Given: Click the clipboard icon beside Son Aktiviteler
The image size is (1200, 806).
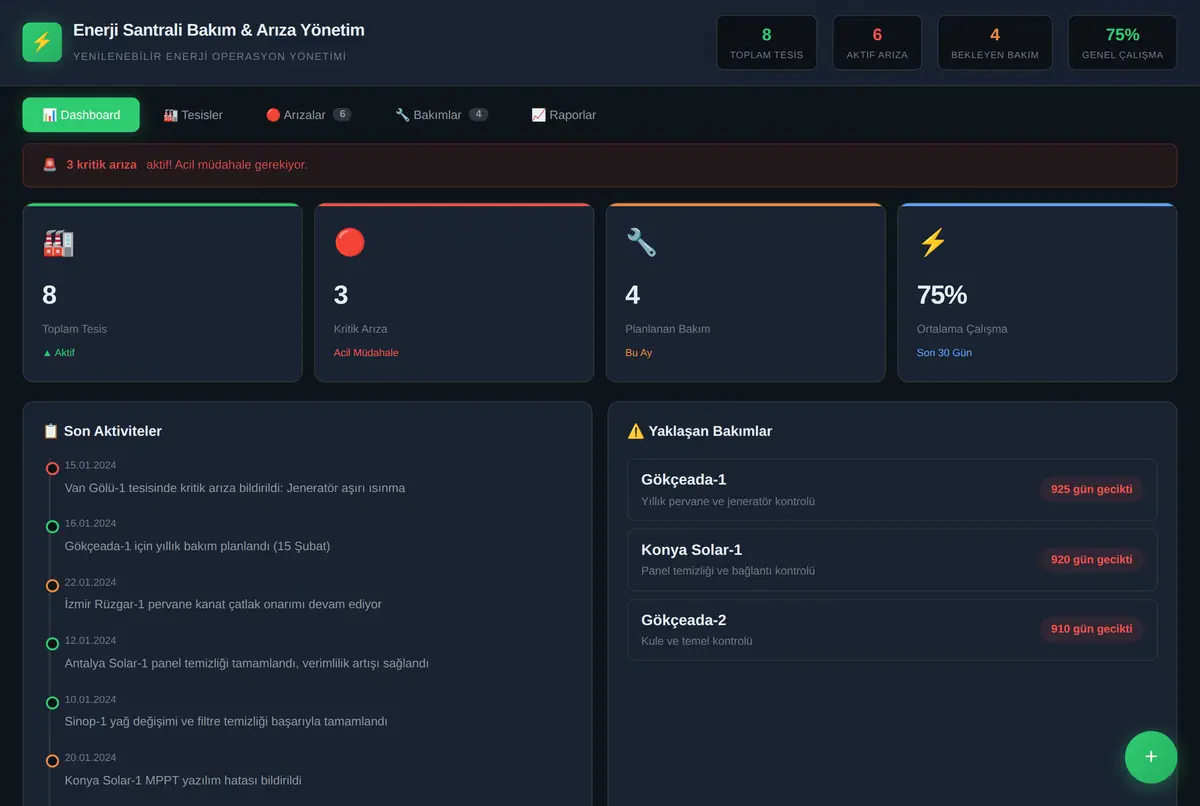Looking at the screenshot, I should point(51,431).
